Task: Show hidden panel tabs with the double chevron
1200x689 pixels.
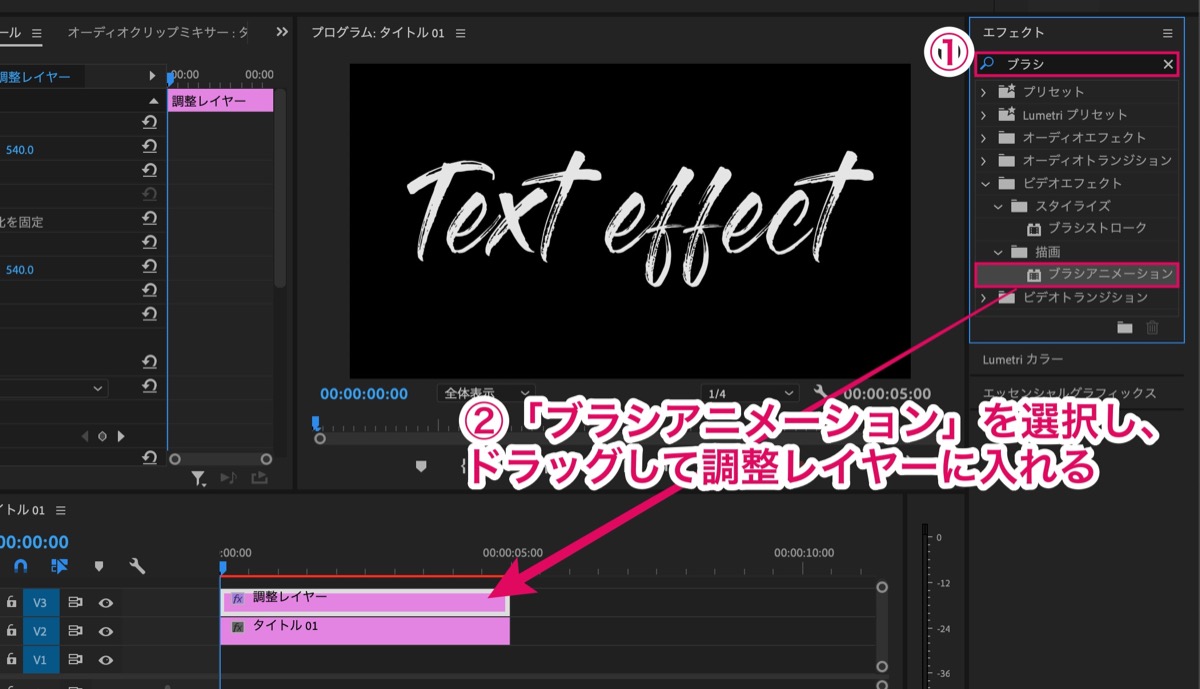Action: (283, 32)
